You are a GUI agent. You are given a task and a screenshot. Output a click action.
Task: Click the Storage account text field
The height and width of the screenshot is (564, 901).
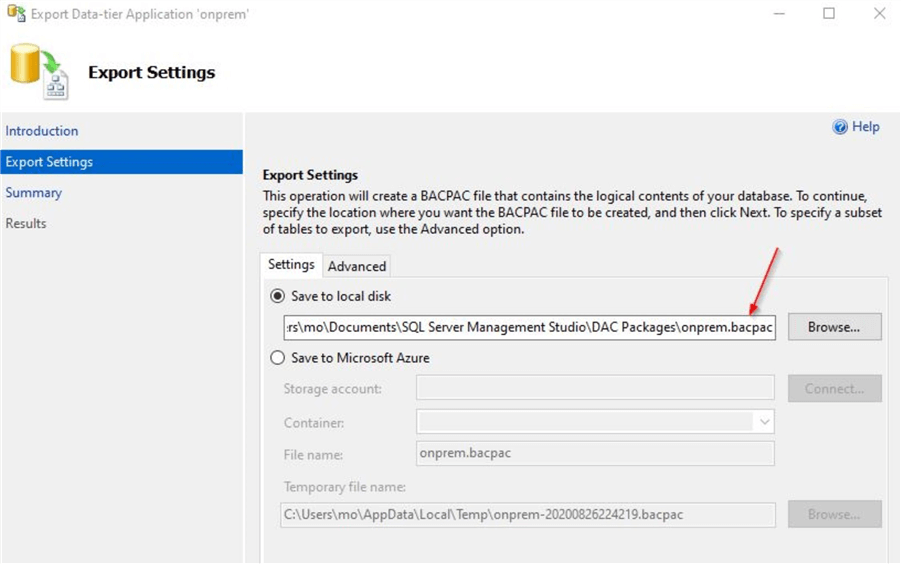click(x=595, y=389)
